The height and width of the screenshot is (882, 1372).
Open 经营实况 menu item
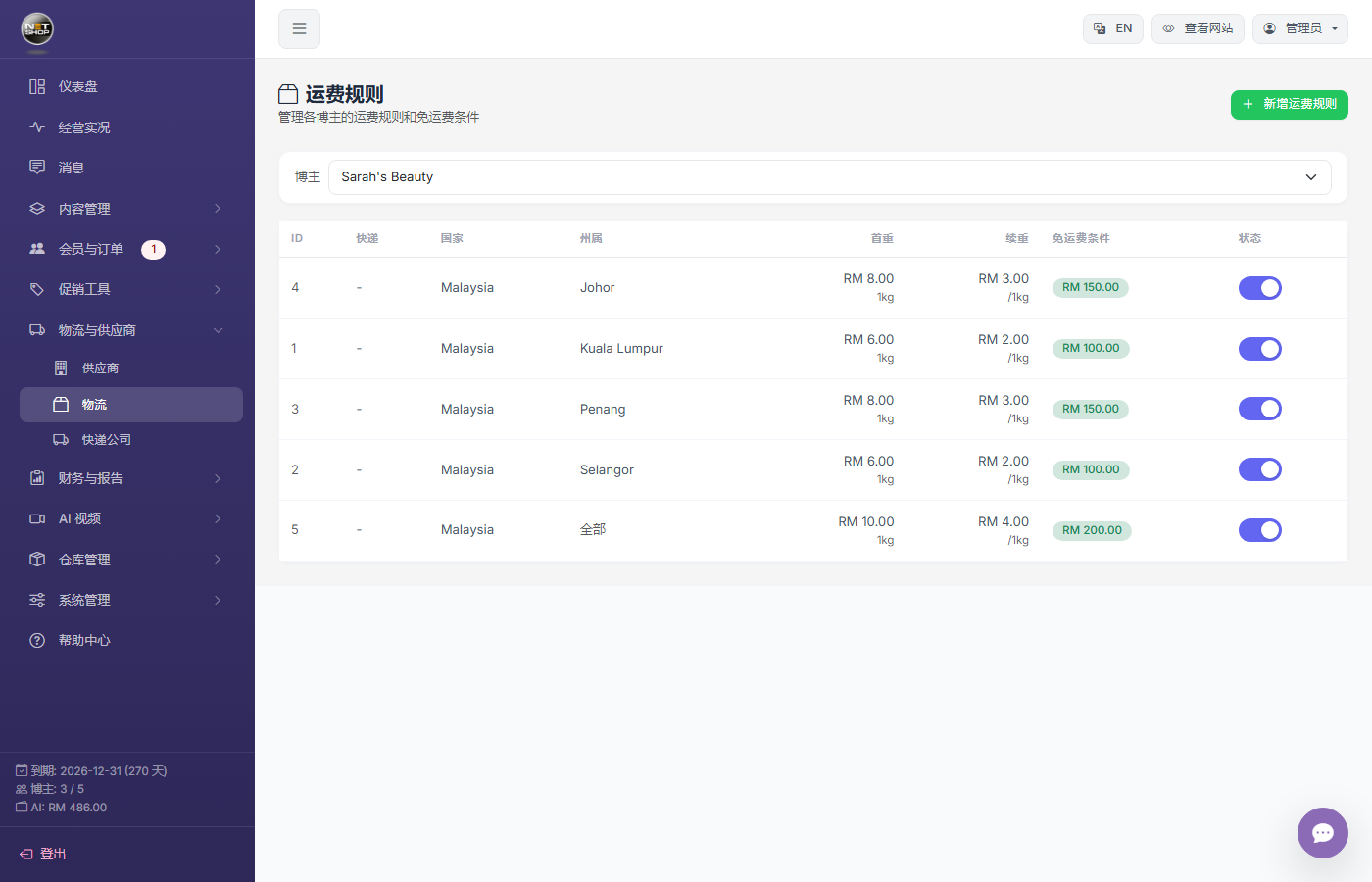pyautogui.click(x=131, y=127)
